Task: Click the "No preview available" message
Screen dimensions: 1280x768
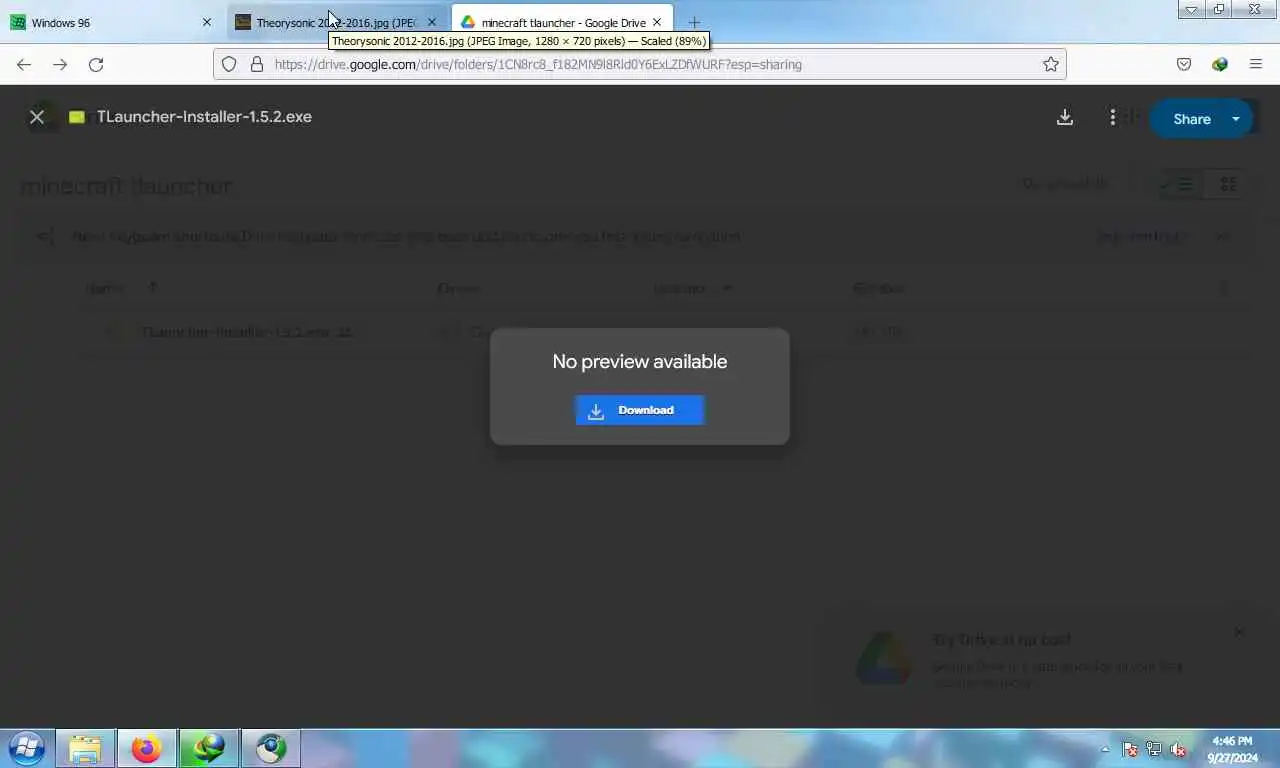Action: tap(640, 361)
